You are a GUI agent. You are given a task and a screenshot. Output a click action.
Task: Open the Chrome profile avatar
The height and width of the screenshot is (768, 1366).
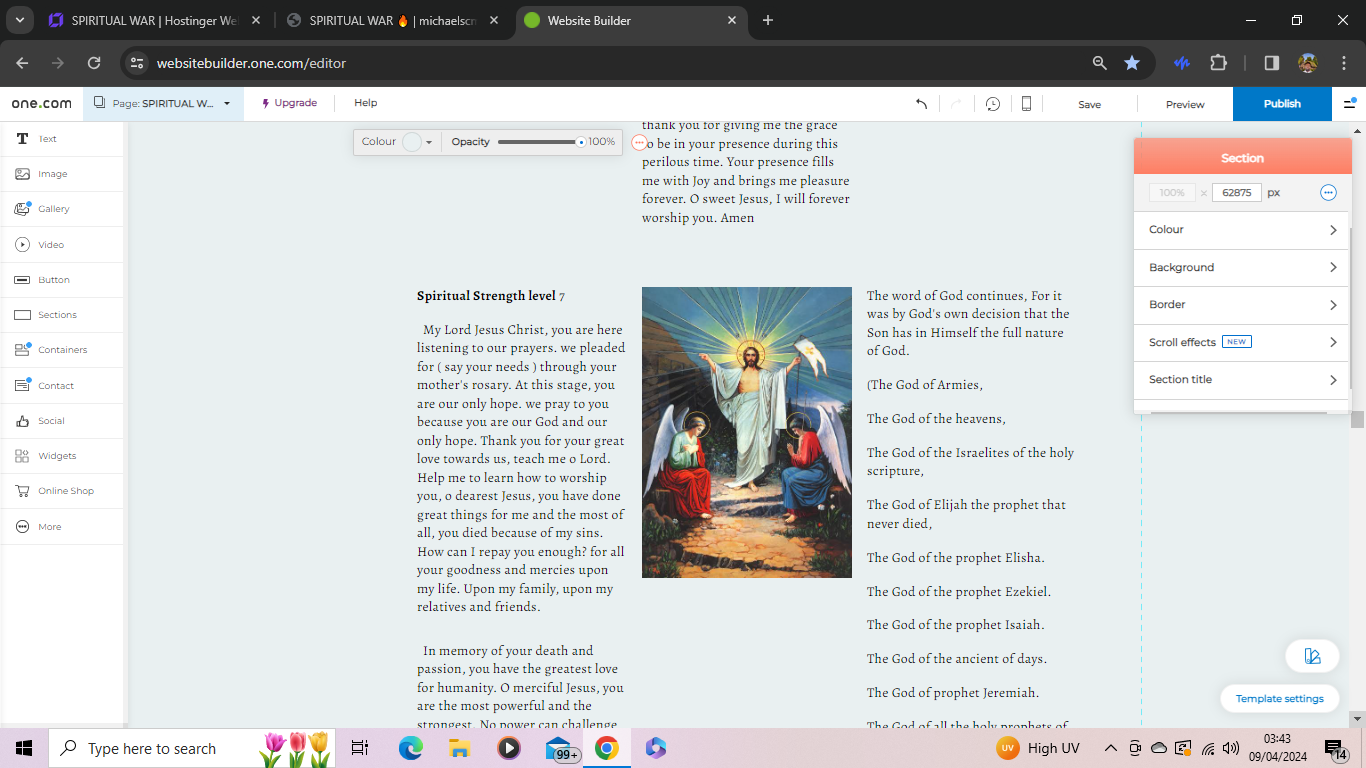[x=1308, y=63]
